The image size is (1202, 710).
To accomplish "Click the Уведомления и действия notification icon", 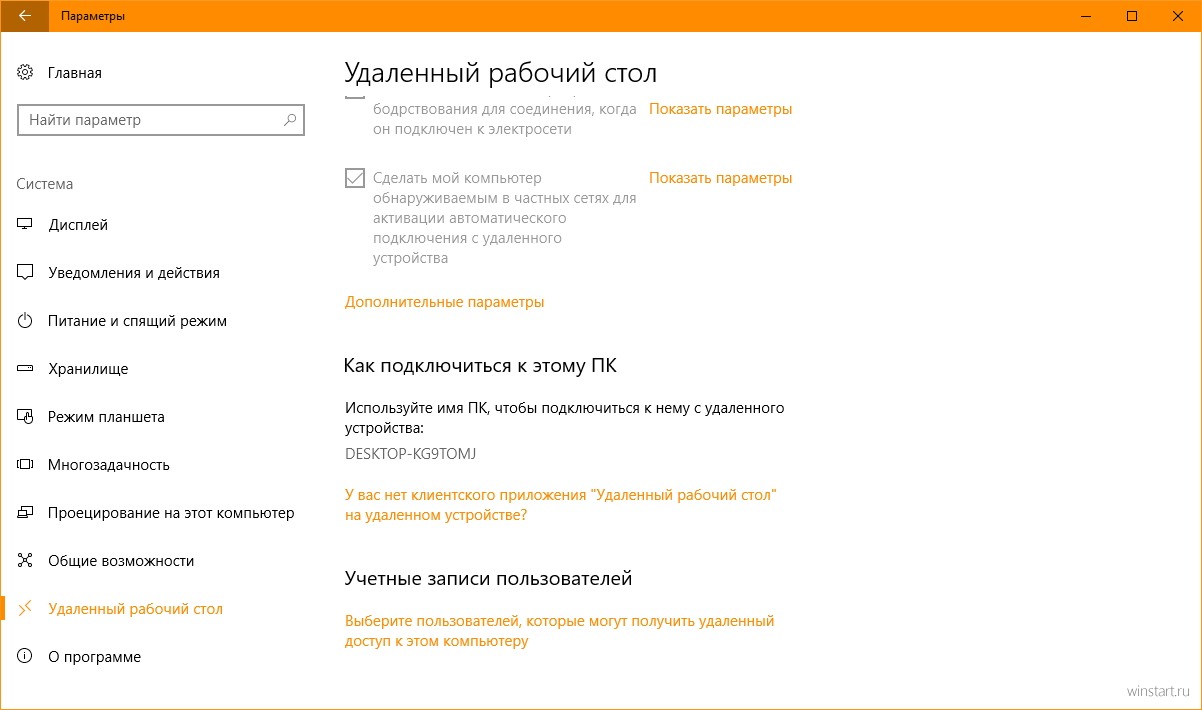I will coord(26,273).
